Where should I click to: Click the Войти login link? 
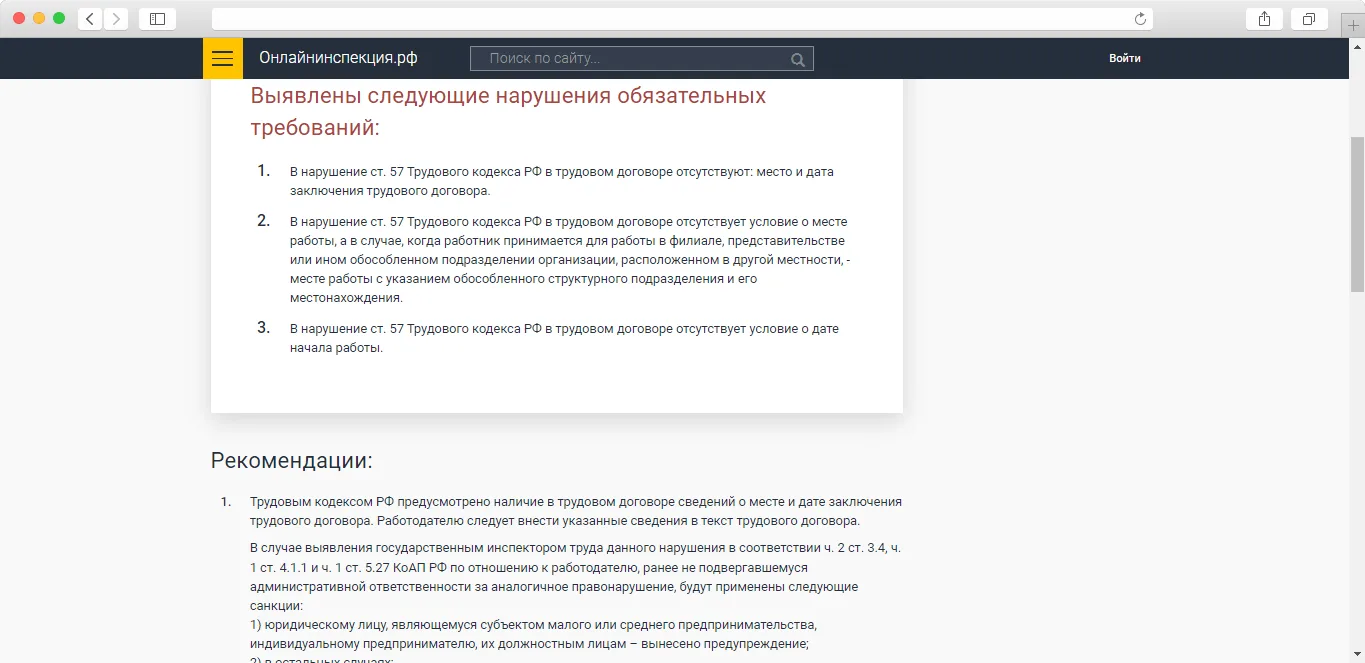point(1125,58)
